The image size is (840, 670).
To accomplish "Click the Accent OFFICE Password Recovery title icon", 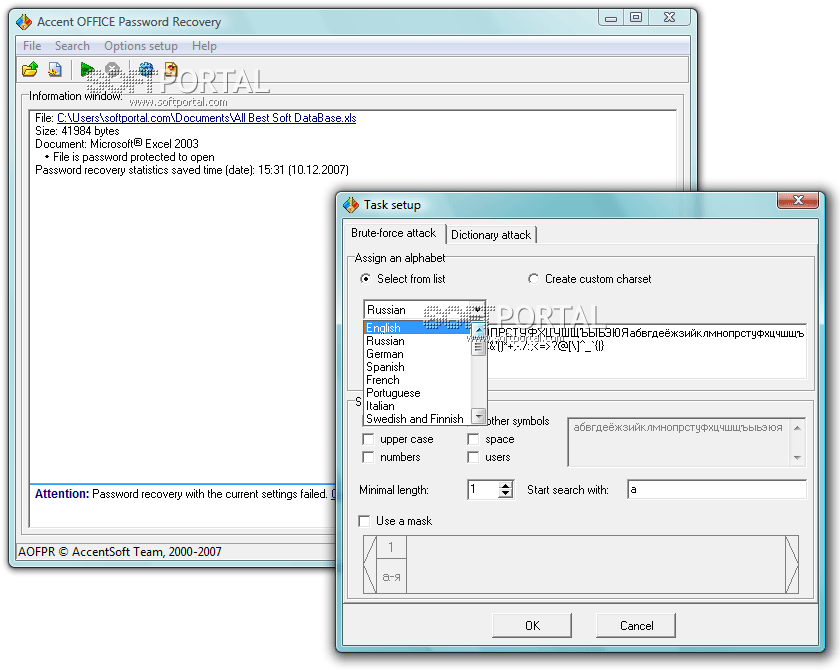I will pyautogui.click(x=24, y=21).
